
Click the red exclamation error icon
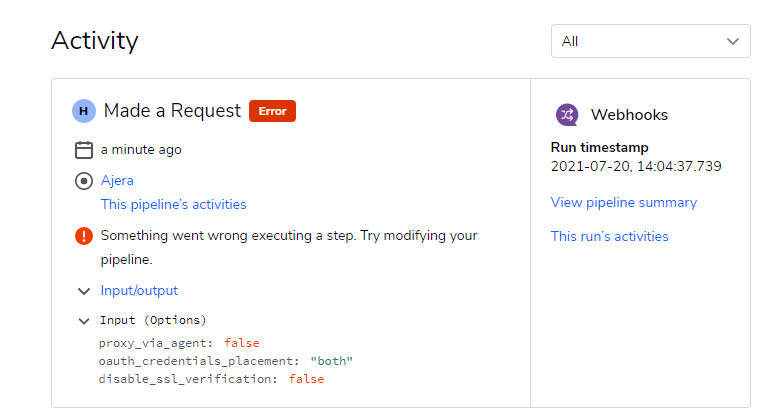(84, 236)
